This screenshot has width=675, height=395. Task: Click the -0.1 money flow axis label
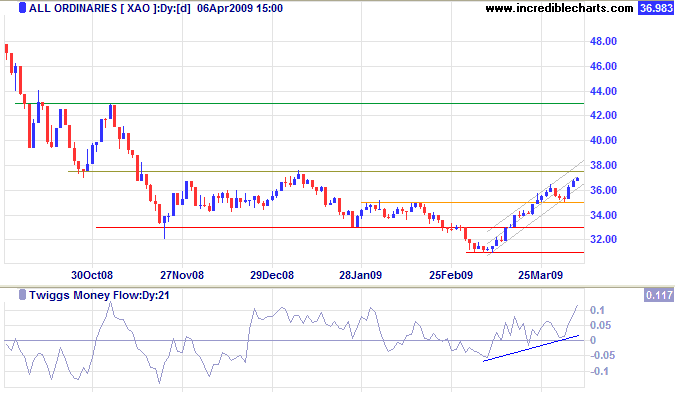point(599,371)
